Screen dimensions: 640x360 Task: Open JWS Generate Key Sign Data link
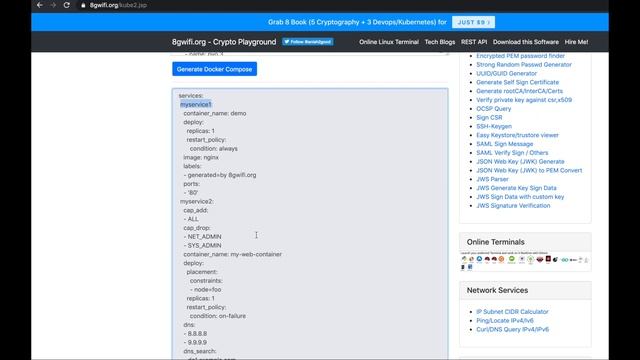(516, 188)
